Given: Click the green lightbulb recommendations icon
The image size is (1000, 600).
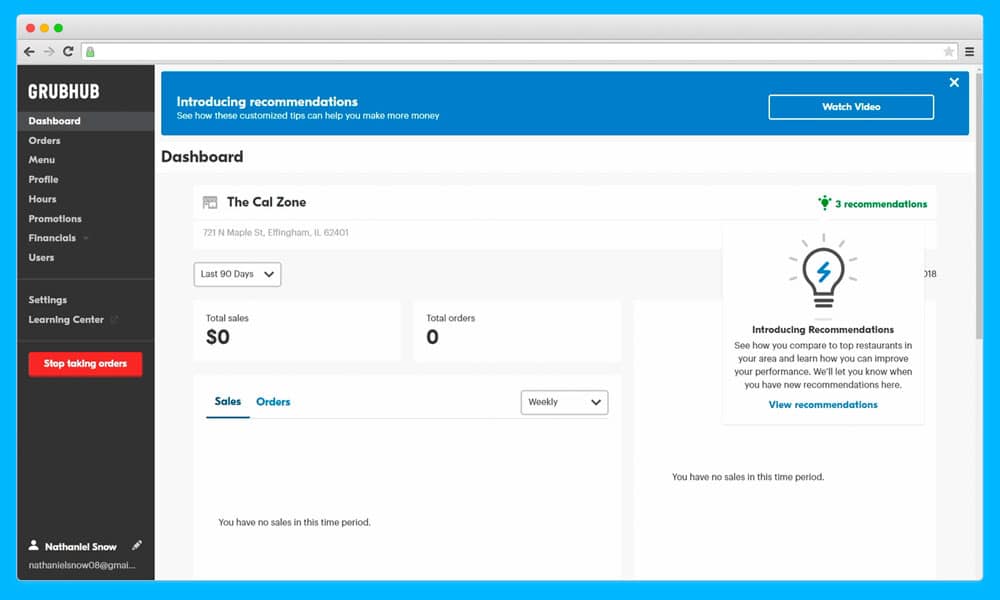Looking at the screenshot, I should [x=825, y=203].
